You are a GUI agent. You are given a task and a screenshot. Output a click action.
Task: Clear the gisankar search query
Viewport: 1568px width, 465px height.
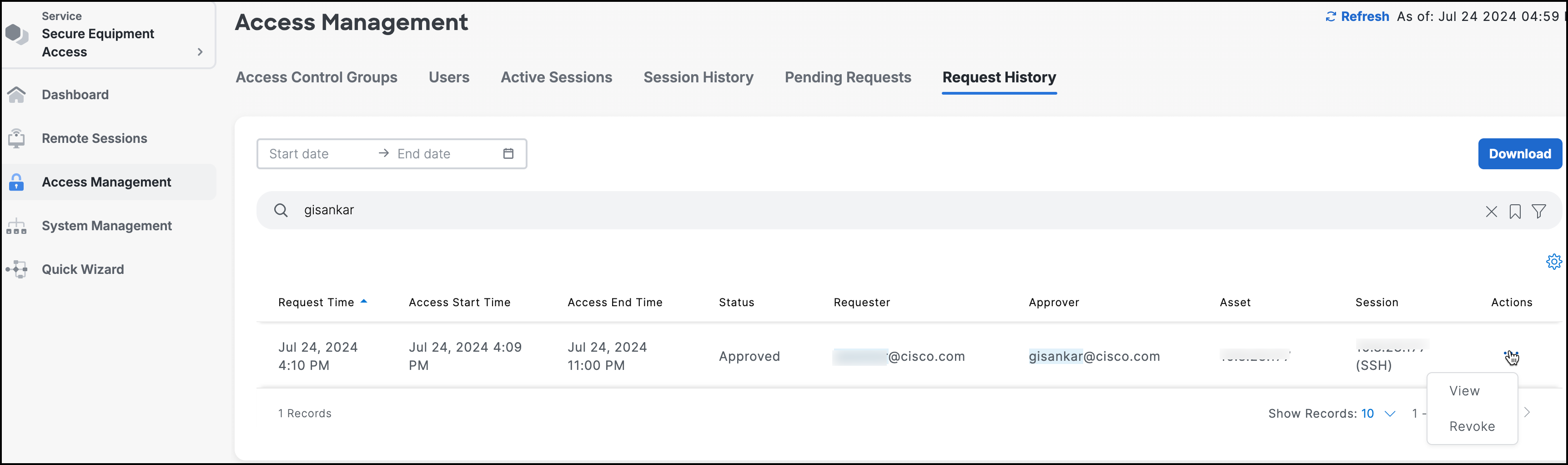coord(1491,211)
